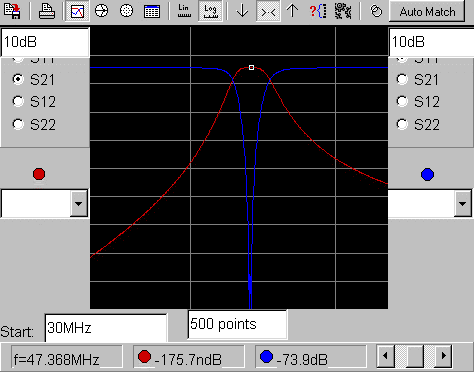Click the save data icon
Image resolution: width=474 pixels, height=372 pixels.
tap(12, 11)
